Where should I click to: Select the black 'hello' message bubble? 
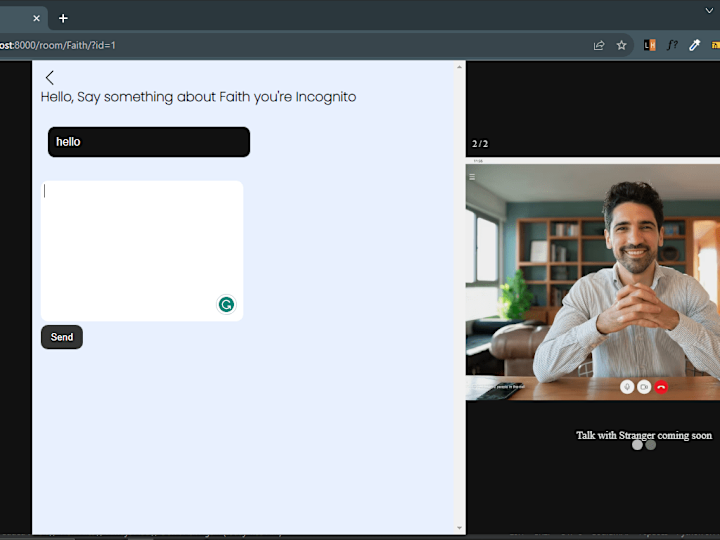[149, 142]
